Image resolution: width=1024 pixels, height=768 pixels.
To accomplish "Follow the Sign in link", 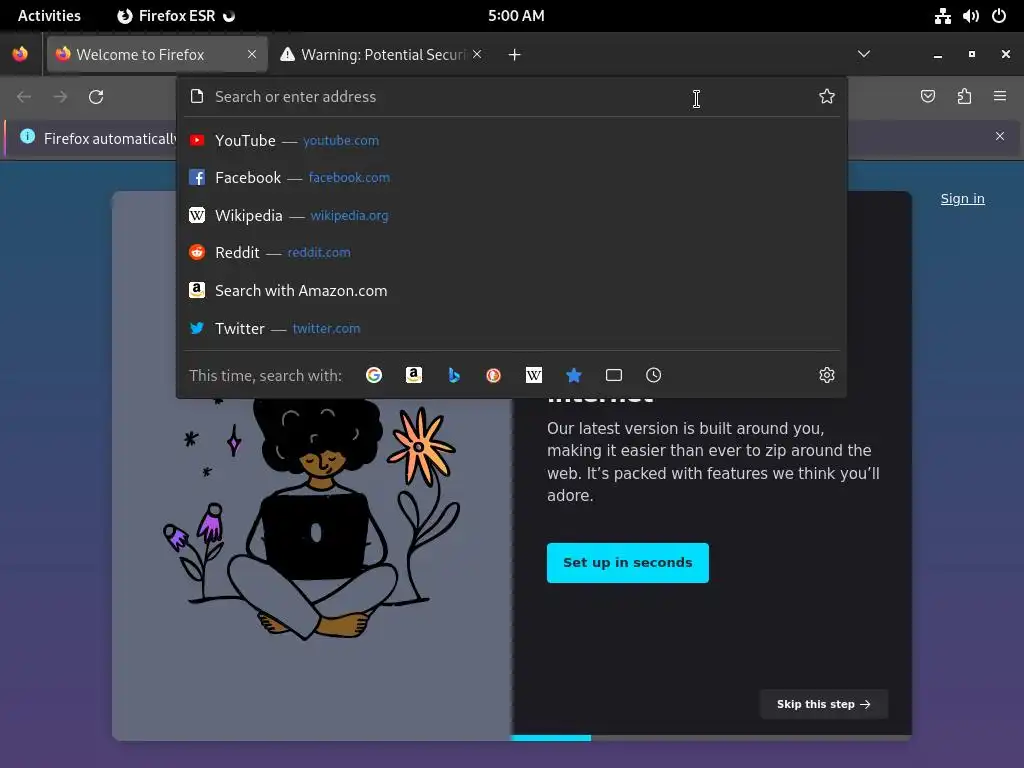I will click(x=962, y=199).
